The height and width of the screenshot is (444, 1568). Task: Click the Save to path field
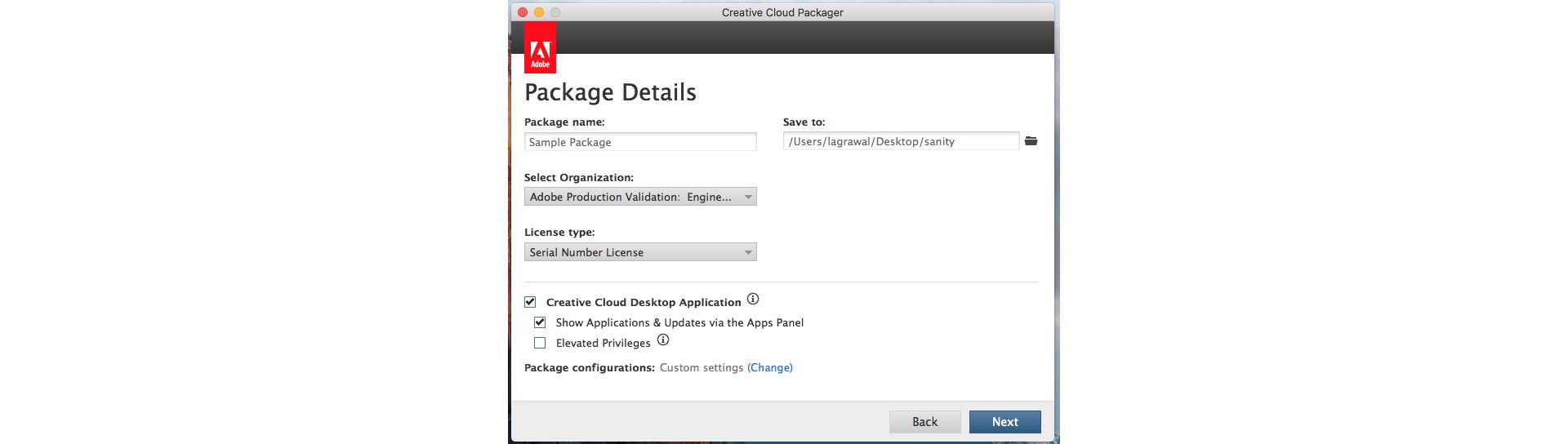(x=902, y=141)
